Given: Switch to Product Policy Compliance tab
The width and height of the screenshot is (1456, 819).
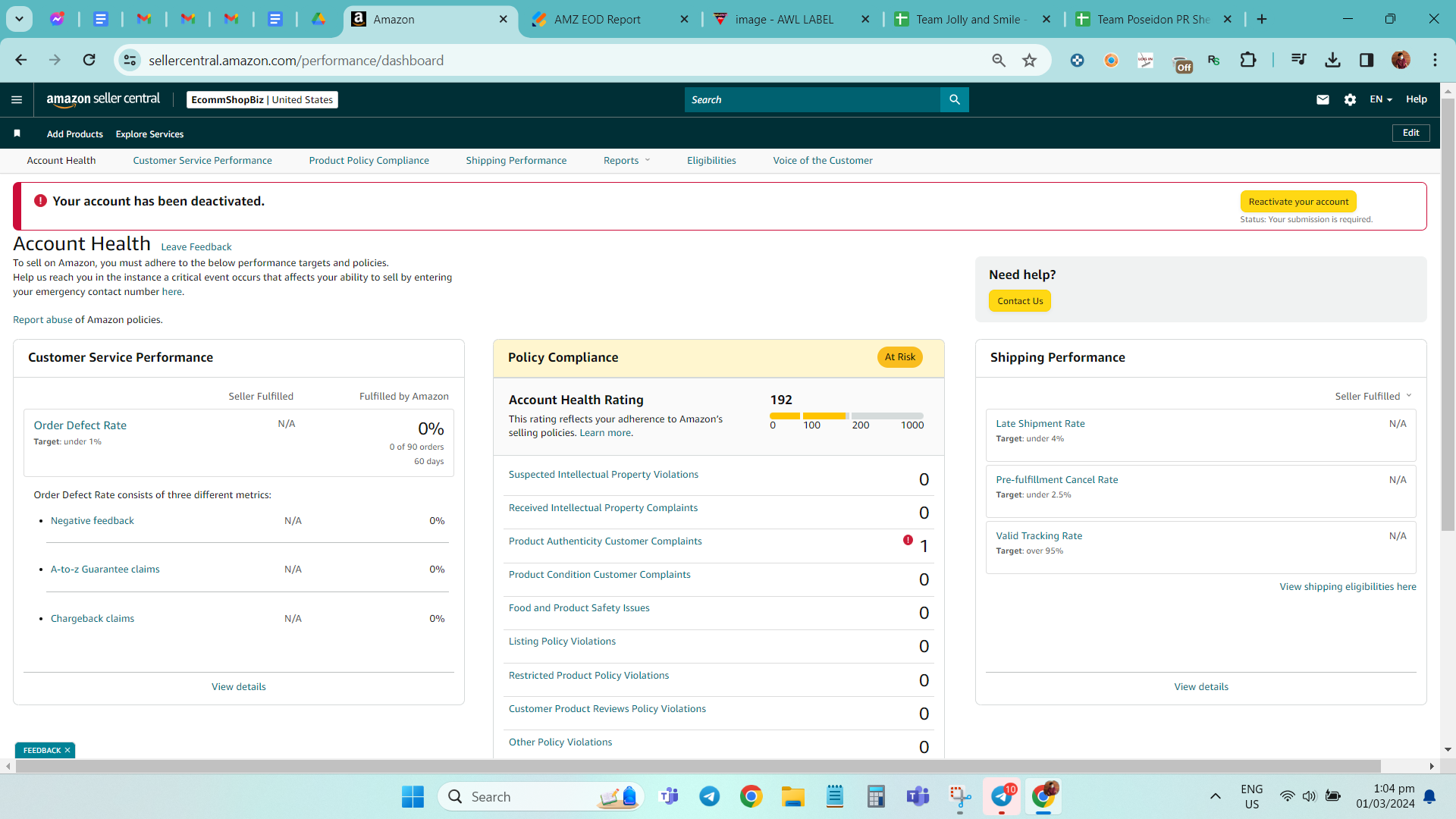Looking at the screenshot, I should 369,160.
